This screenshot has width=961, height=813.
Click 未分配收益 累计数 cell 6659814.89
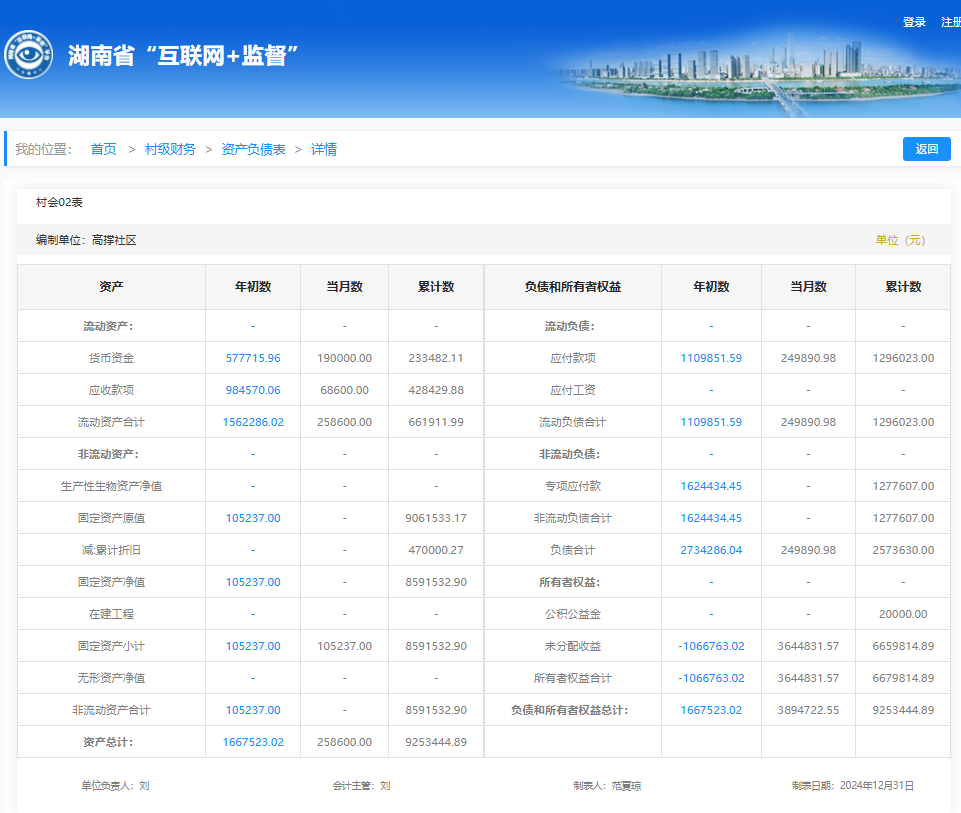coord(903,646)
